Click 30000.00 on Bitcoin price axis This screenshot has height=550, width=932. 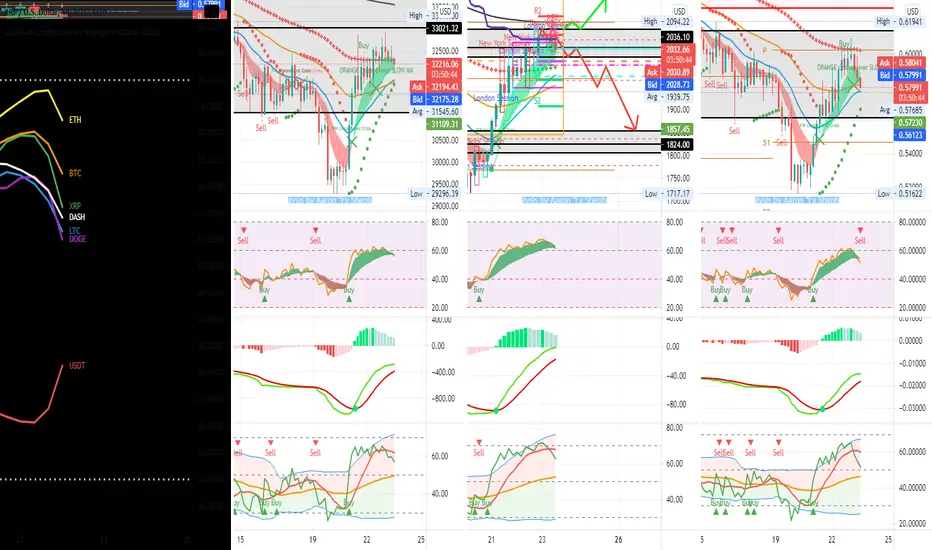445,162
